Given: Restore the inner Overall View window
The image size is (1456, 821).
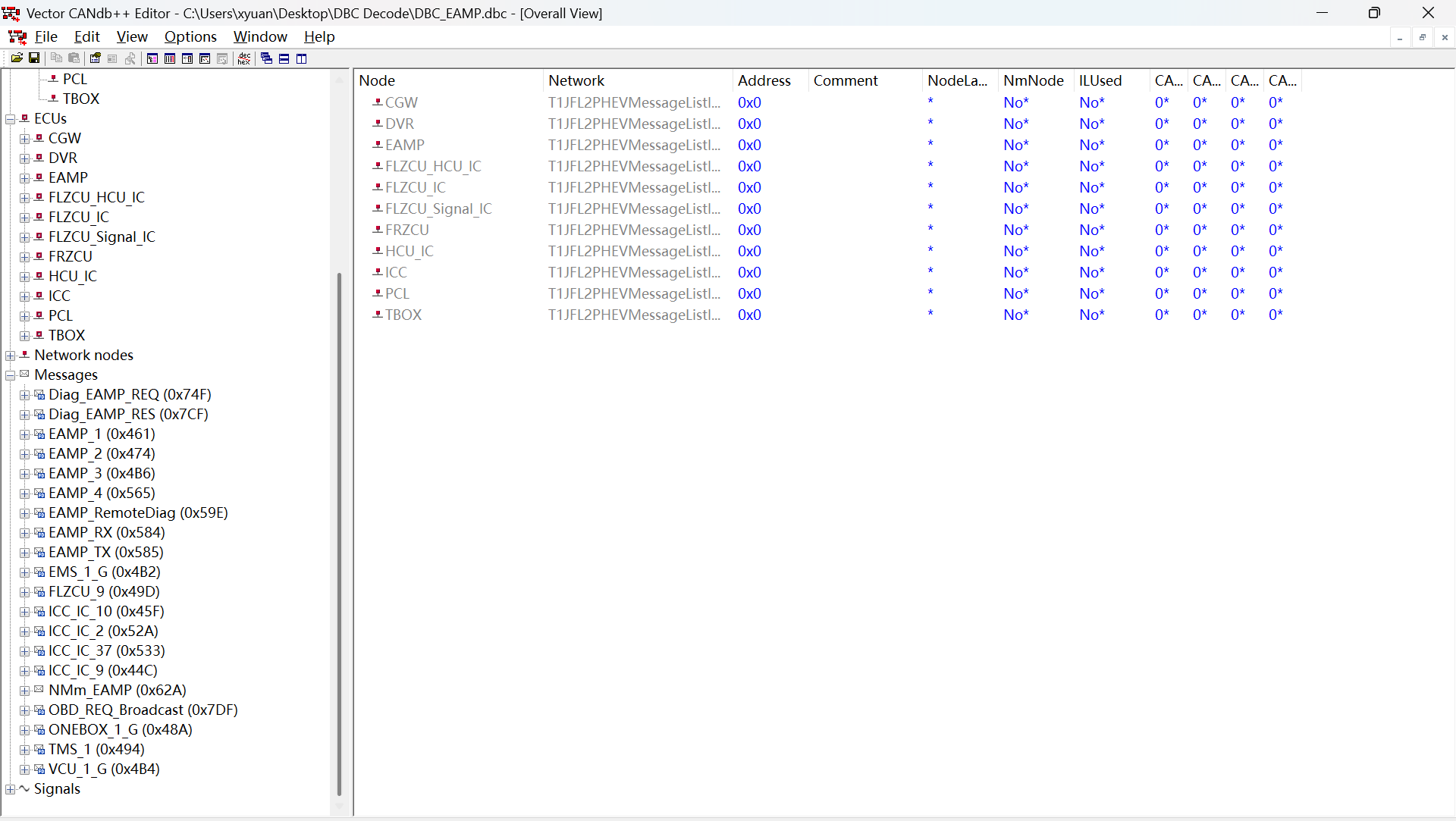Looking at the screenshot, I should [1423, 37].
